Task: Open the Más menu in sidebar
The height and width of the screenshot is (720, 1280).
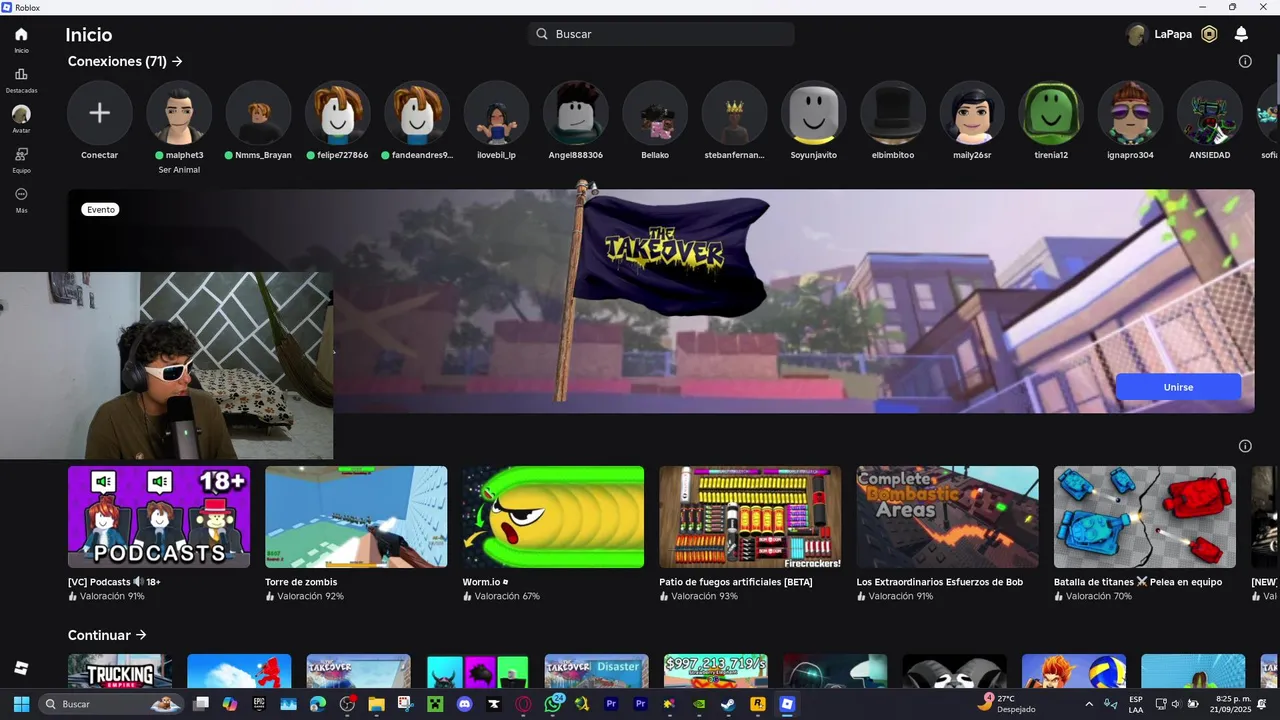Action: click(21, 199)
